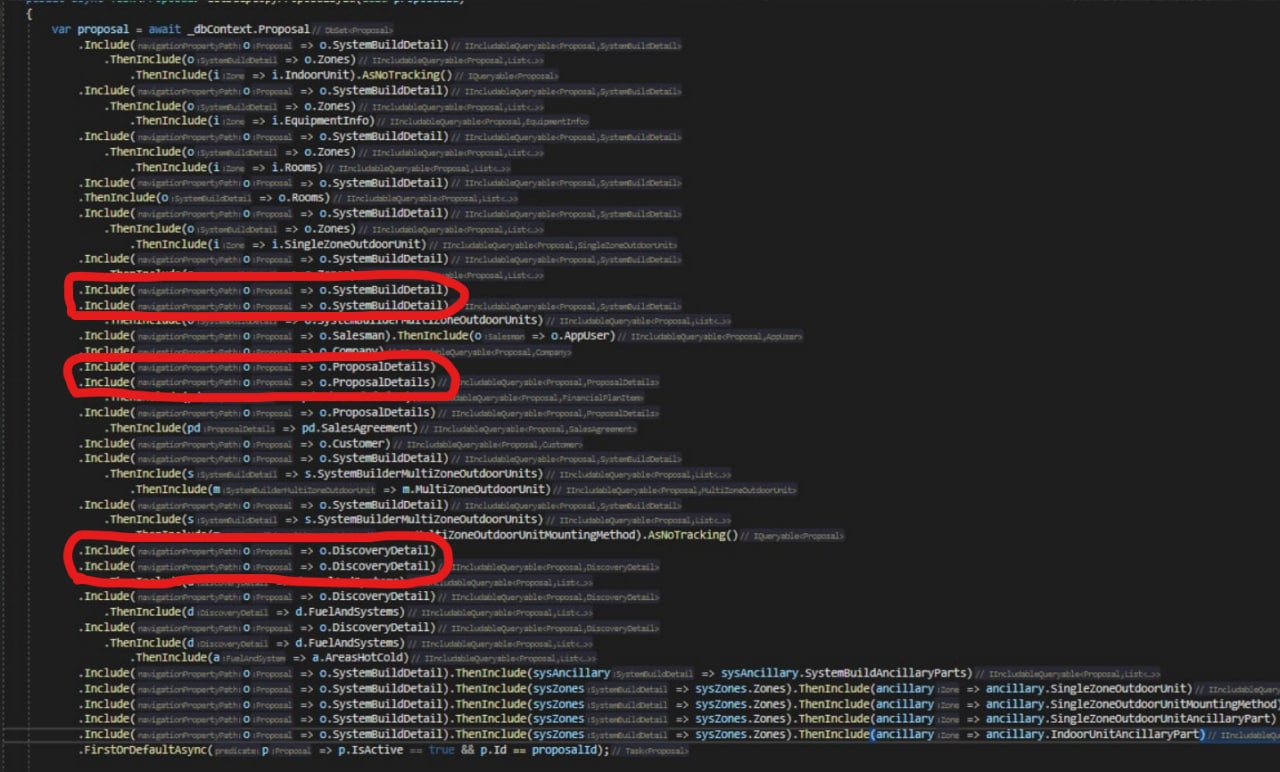
Task: Click "sysAncillary.SystemBuildAncillaryParts" in the code
Action: tap(843, 673)
